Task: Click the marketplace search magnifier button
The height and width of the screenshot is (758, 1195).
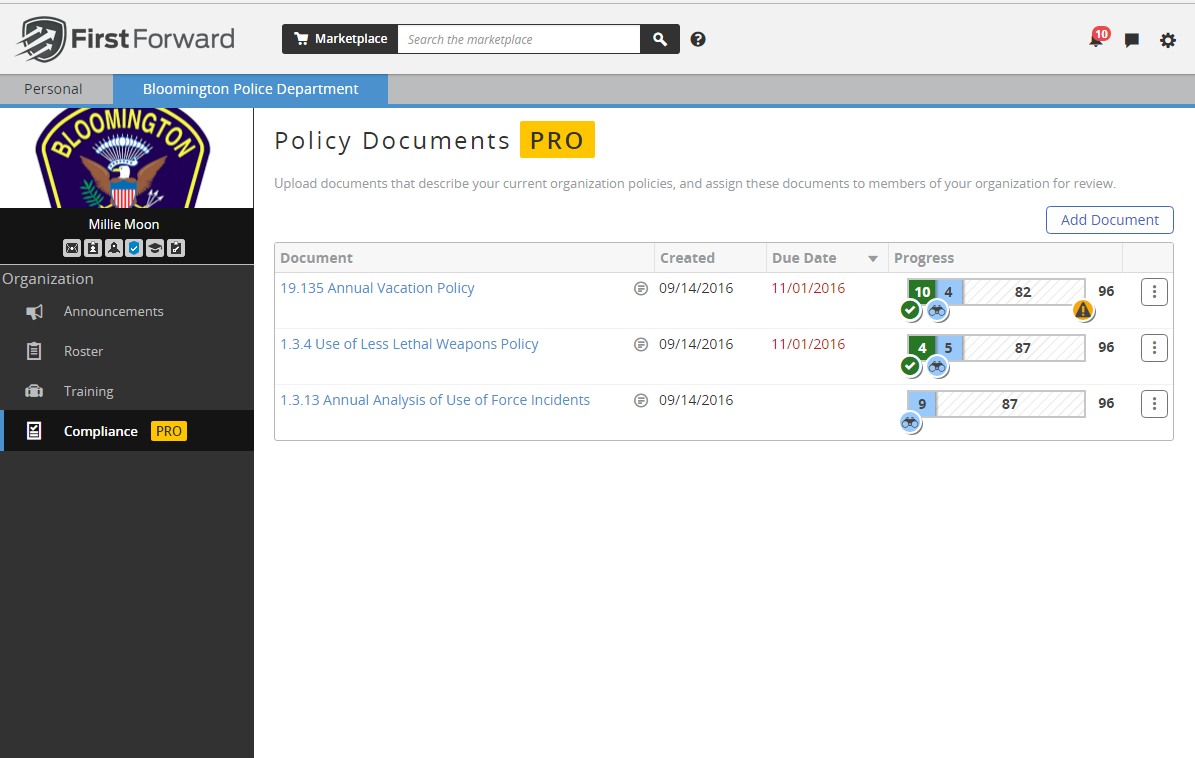Action: pyautogui.click(x=660, y=39)
